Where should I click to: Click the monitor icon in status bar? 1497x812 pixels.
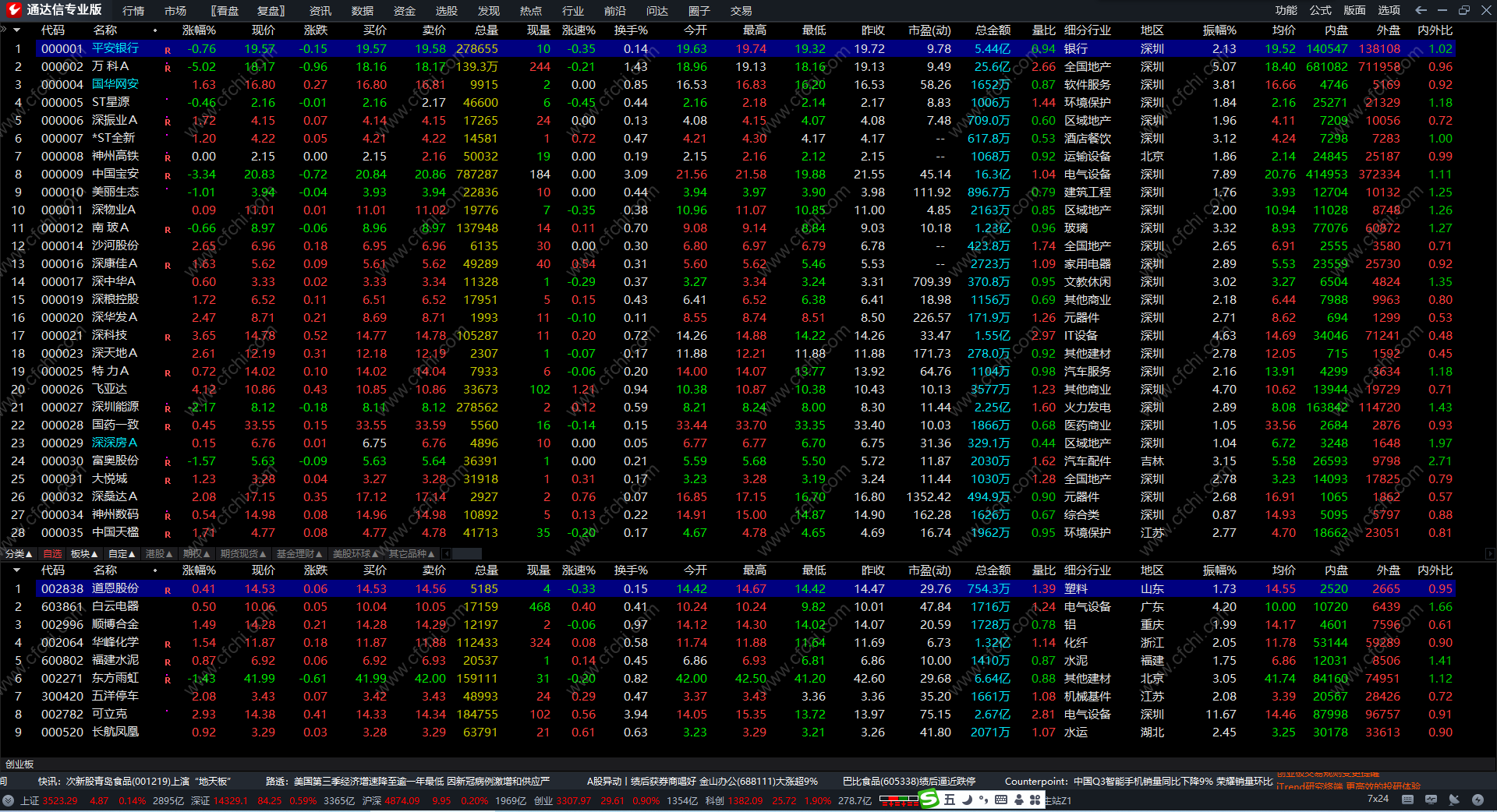coord(1431,799)
